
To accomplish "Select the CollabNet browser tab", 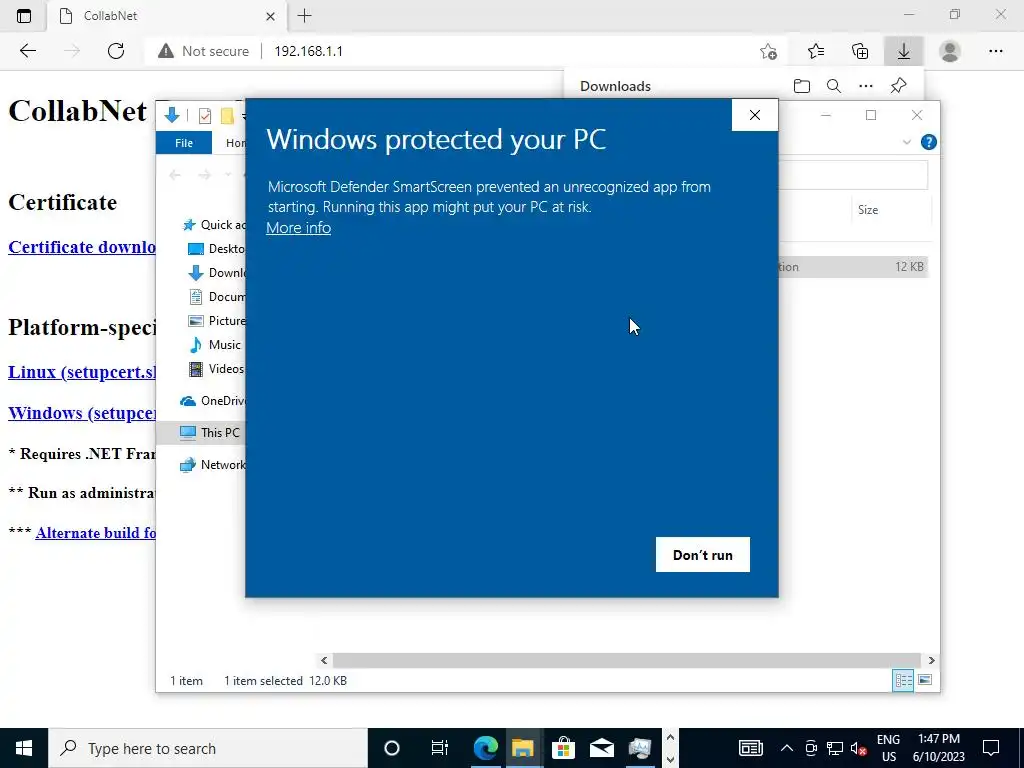I will (x=167, y=16).
